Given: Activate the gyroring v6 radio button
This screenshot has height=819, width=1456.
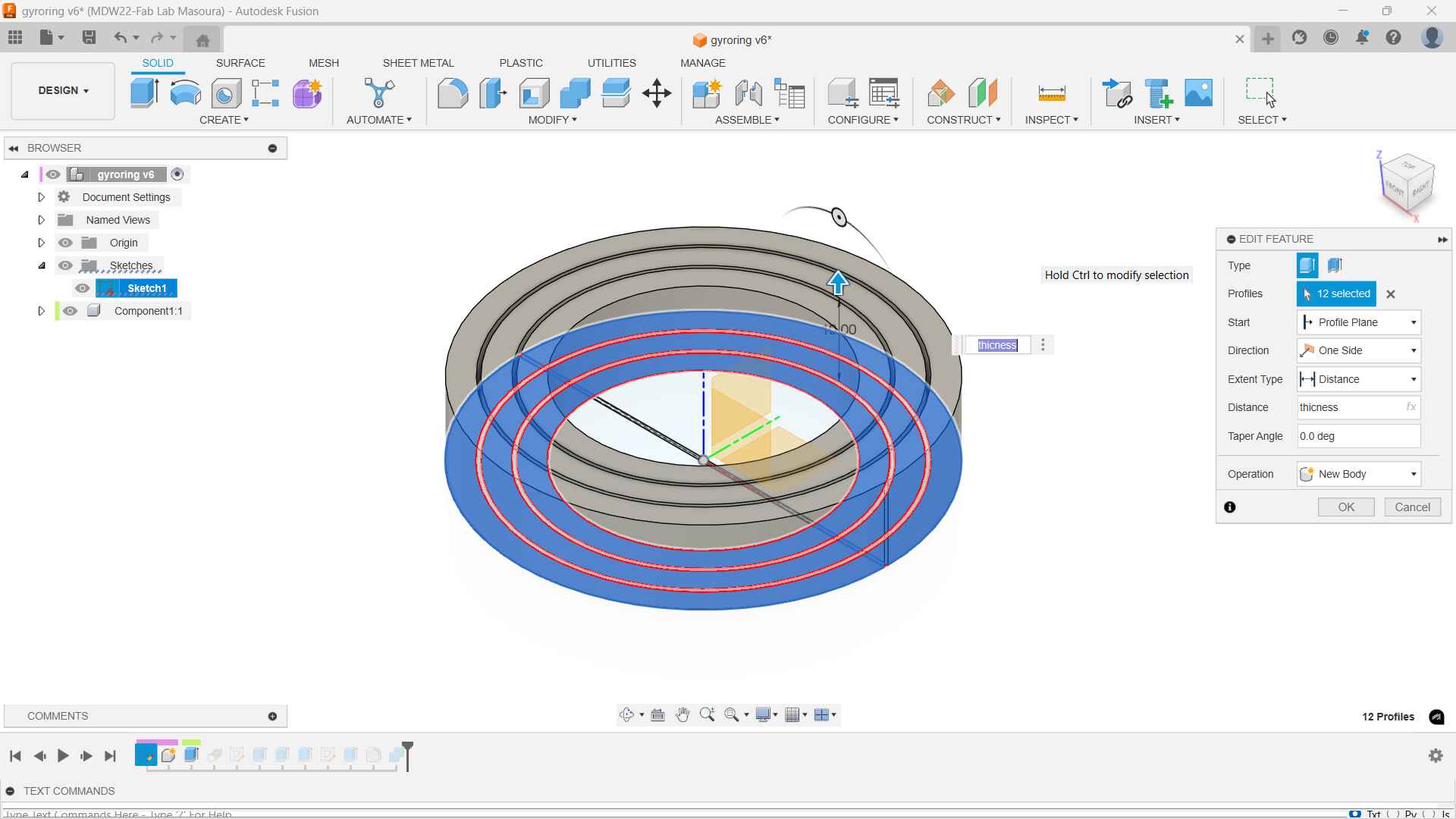Looking at the screenshot, I should [177, 174].
